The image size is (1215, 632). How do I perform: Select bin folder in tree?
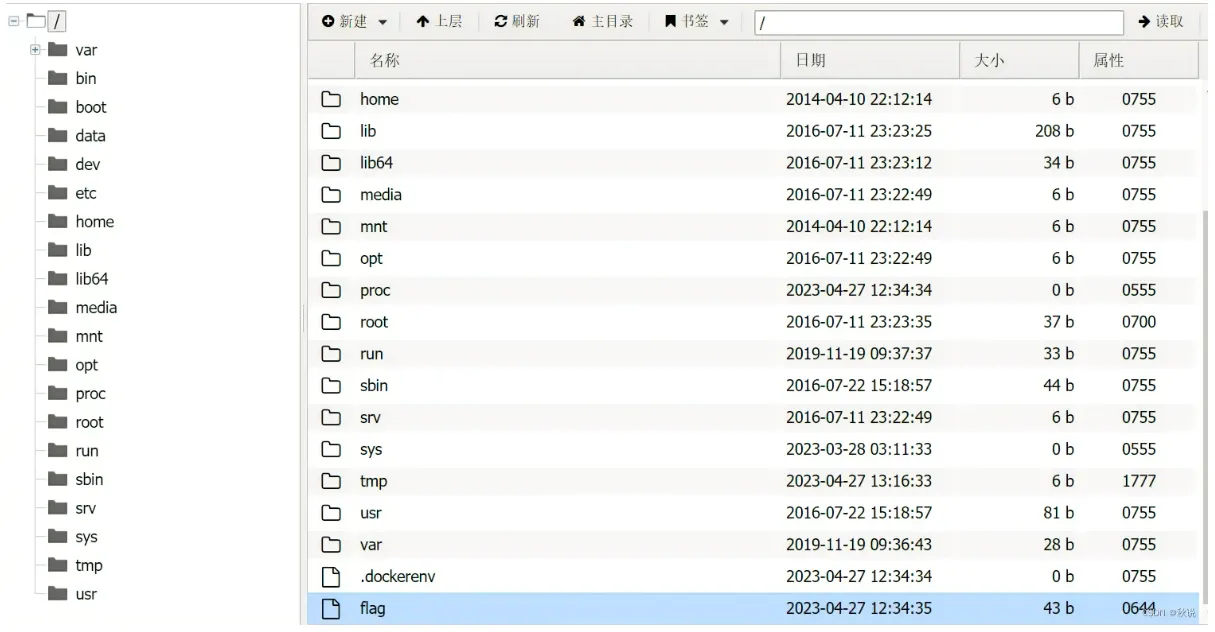coord(86,78)
